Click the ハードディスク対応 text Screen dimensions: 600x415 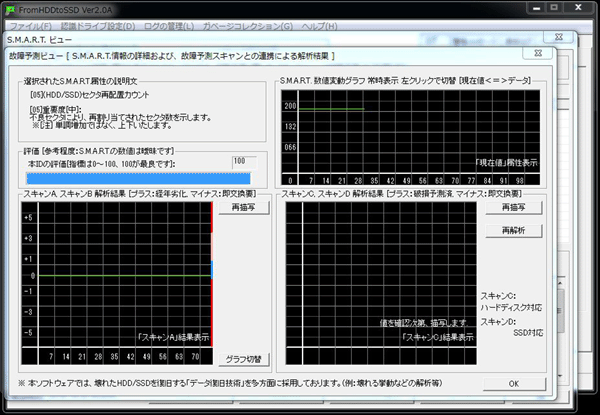[x=511, y=308]
